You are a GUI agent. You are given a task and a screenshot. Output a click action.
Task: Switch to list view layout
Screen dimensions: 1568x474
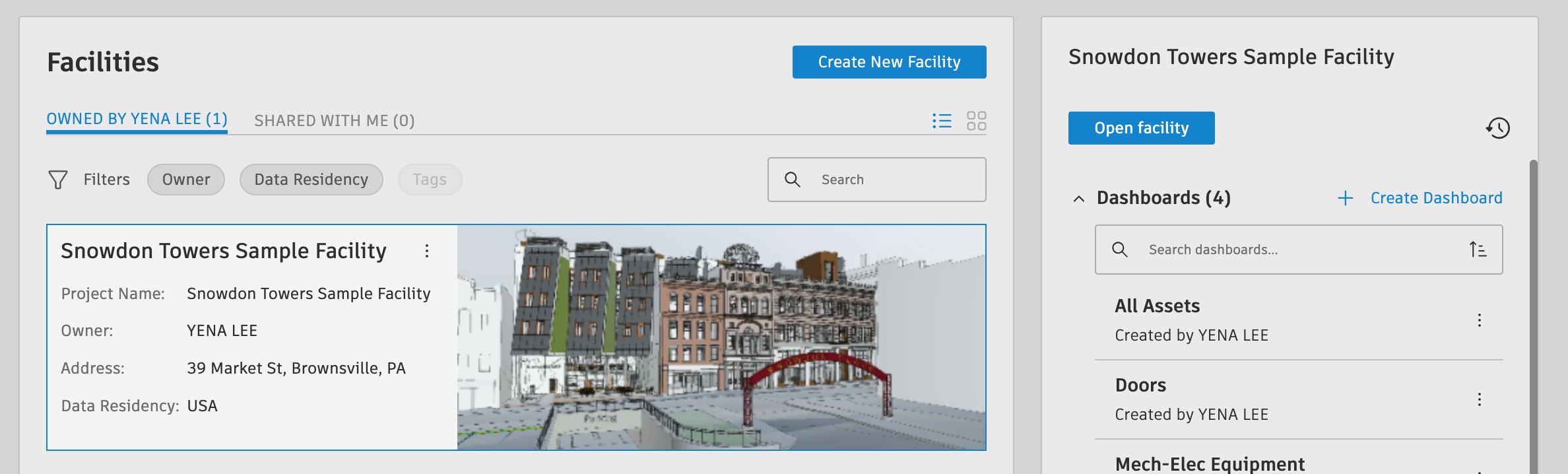942,121
